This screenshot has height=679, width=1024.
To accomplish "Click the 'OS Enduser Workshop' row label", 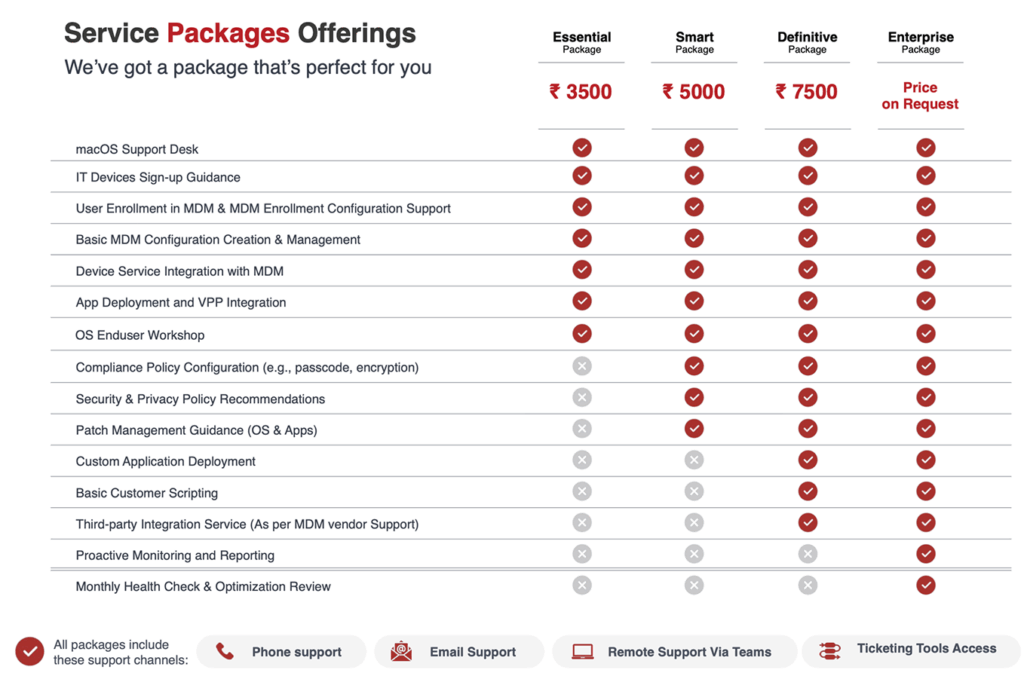I will [140, 335].
